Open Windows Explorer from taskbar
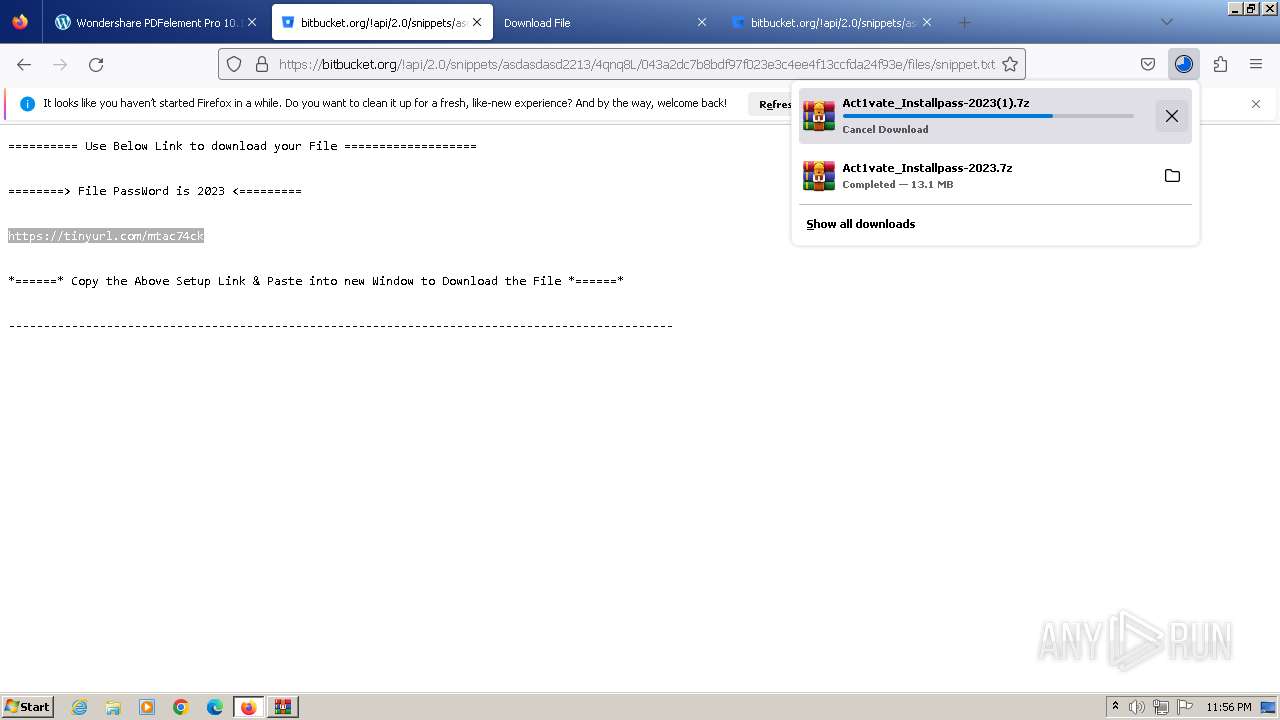1280x720 pixels. pos(113,707)
